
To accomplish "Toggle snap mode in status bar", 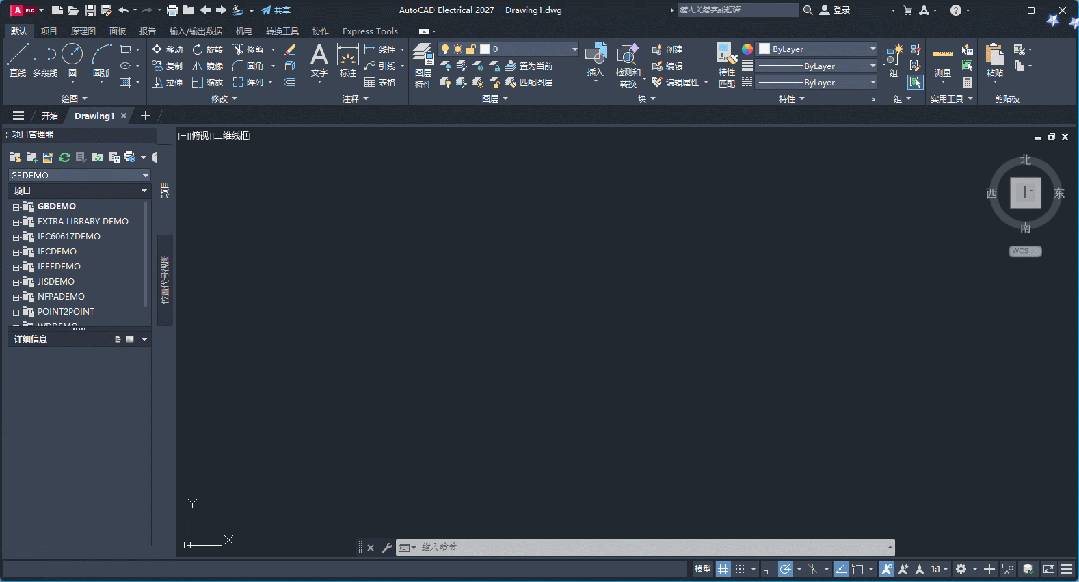I will pos(740,569).
